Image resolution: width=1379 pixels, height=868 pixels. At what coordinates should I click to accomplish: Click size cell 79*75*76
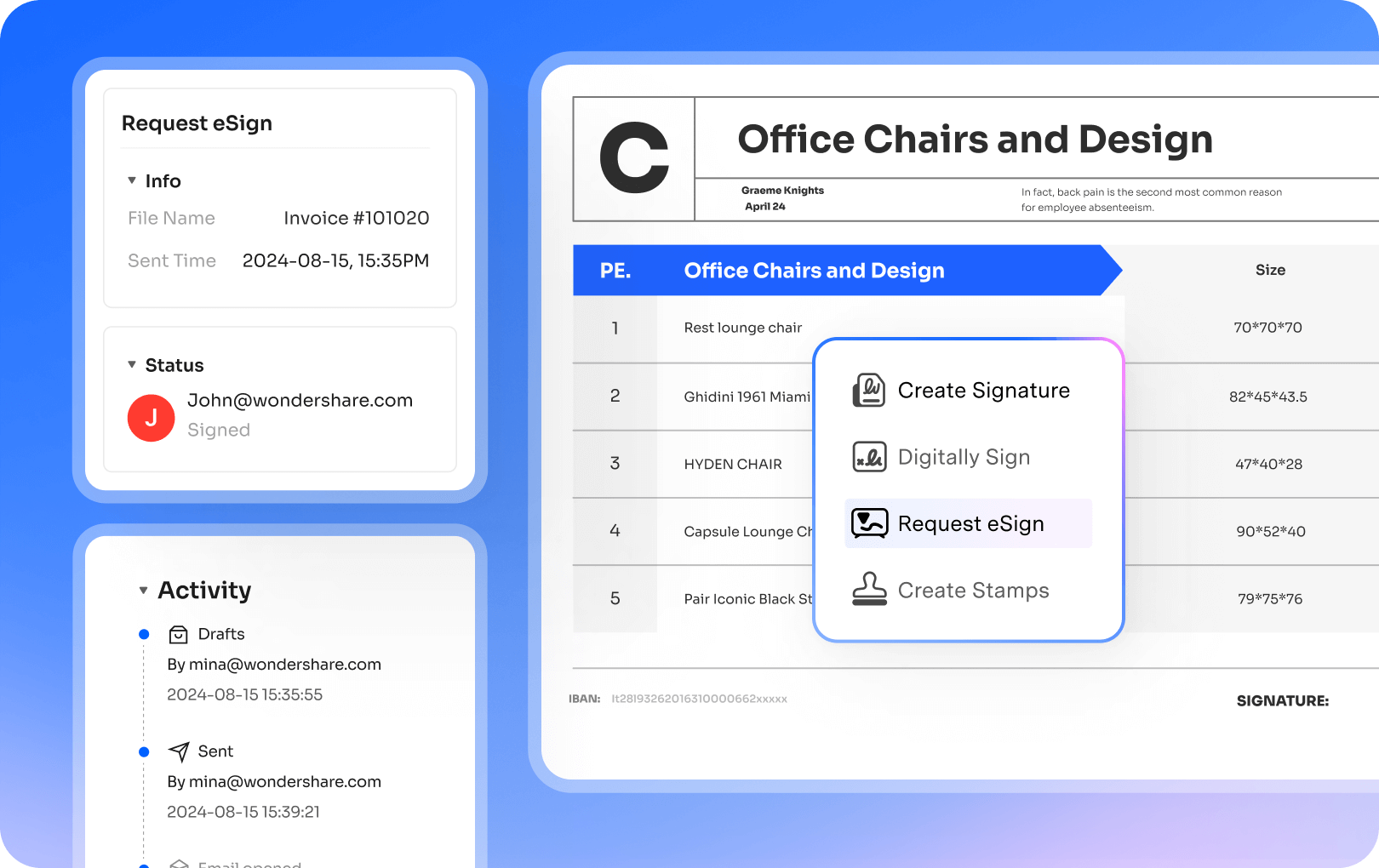click(x=1270, y=599)
